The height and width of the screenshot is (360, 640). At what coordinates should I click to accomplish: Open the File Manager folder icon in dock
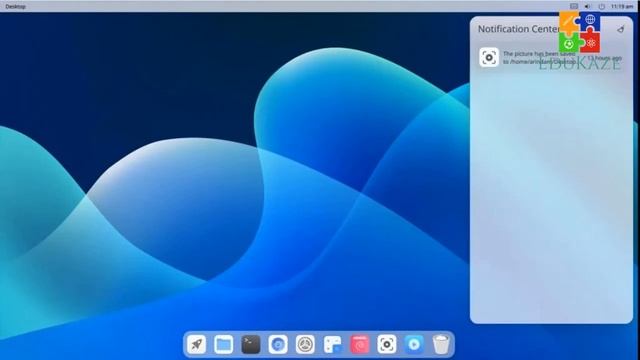[224, 344]
